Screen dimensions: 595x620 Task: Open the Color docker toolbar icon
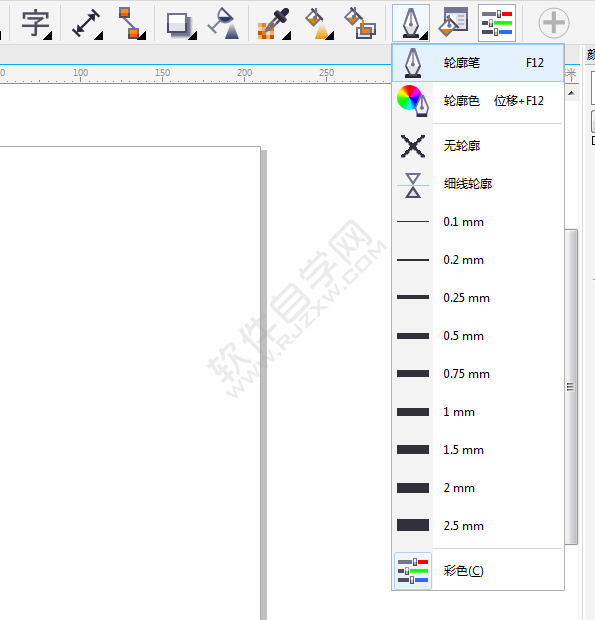coord(497,23)
